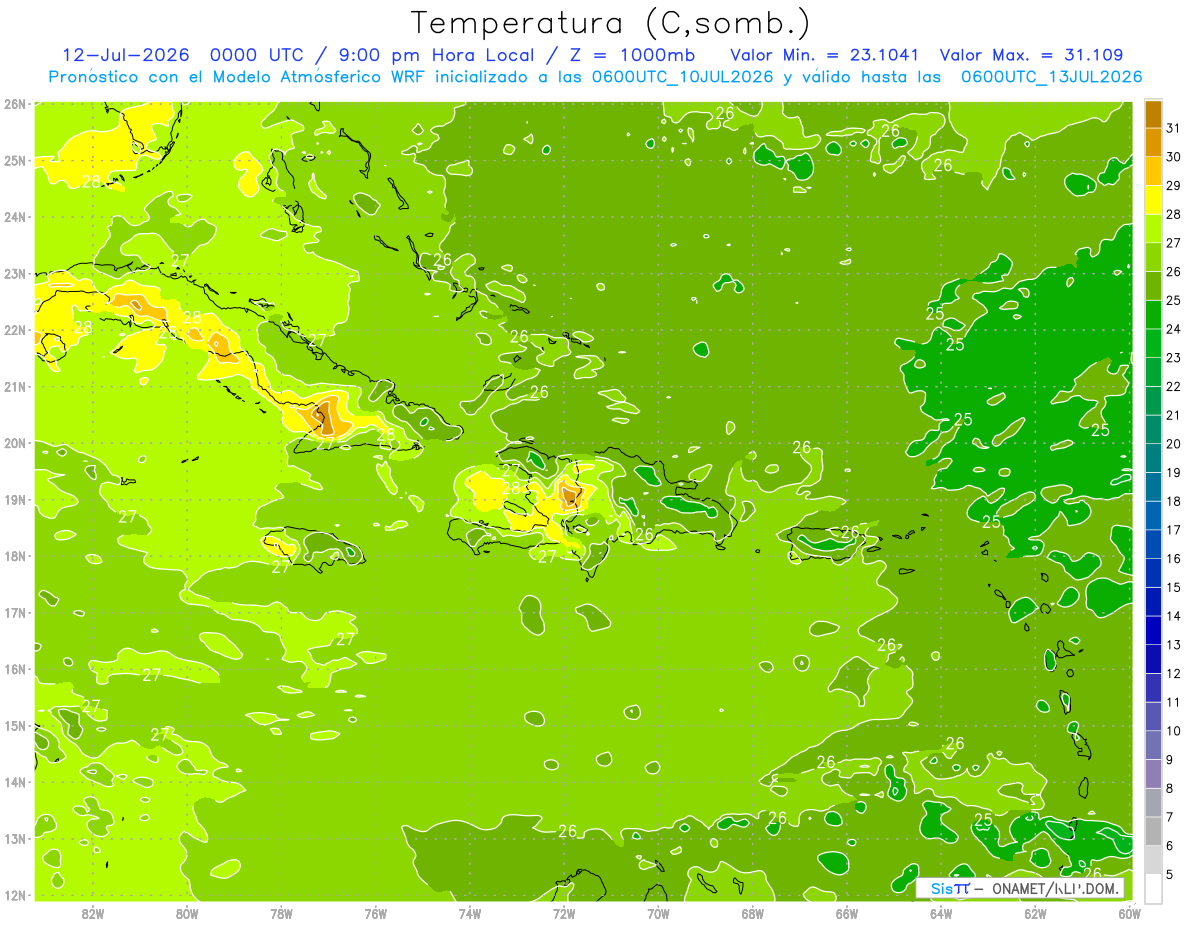
Task: Click the "60W" longitude axis label
Action: 1129,913
